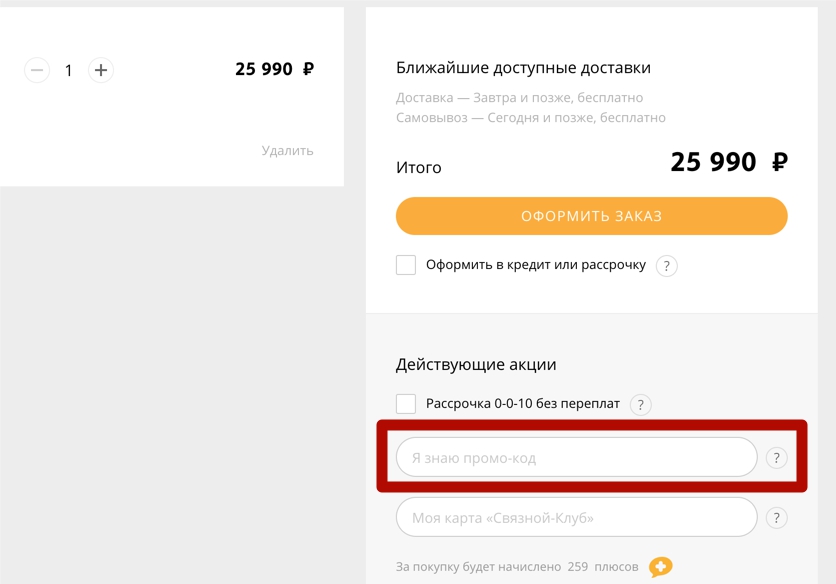The height and width of the screenshot is (584, 836).
Task: Remove the item via Удалить link
Action: 287,151
